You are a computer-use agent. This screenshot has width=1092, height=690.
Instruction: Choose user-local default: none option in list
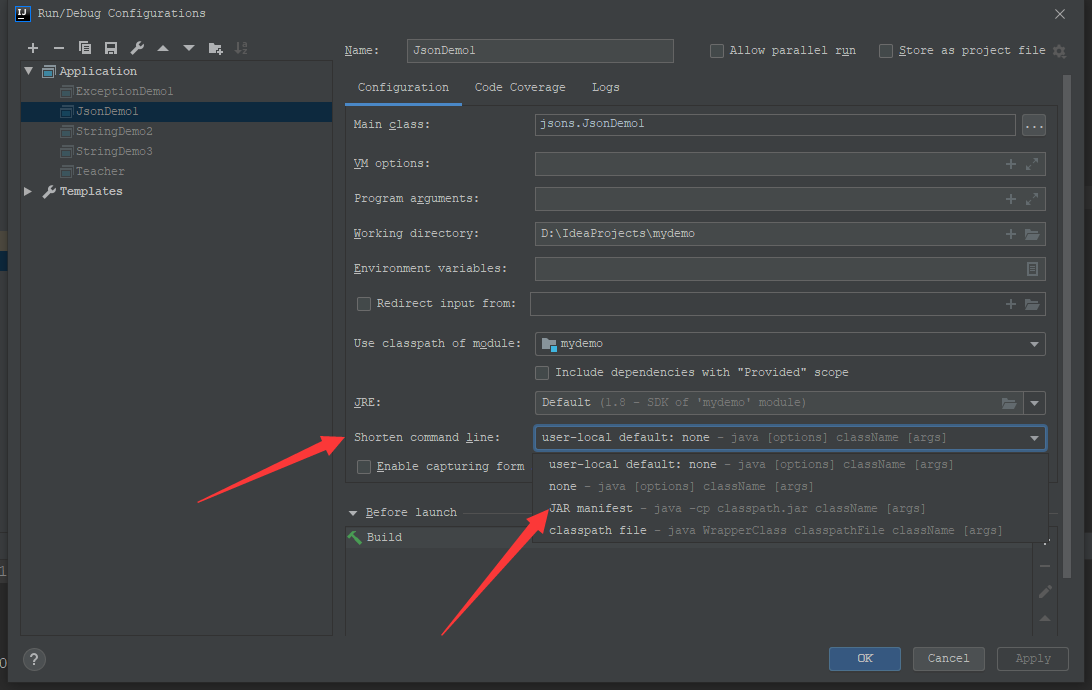(790, 464)
